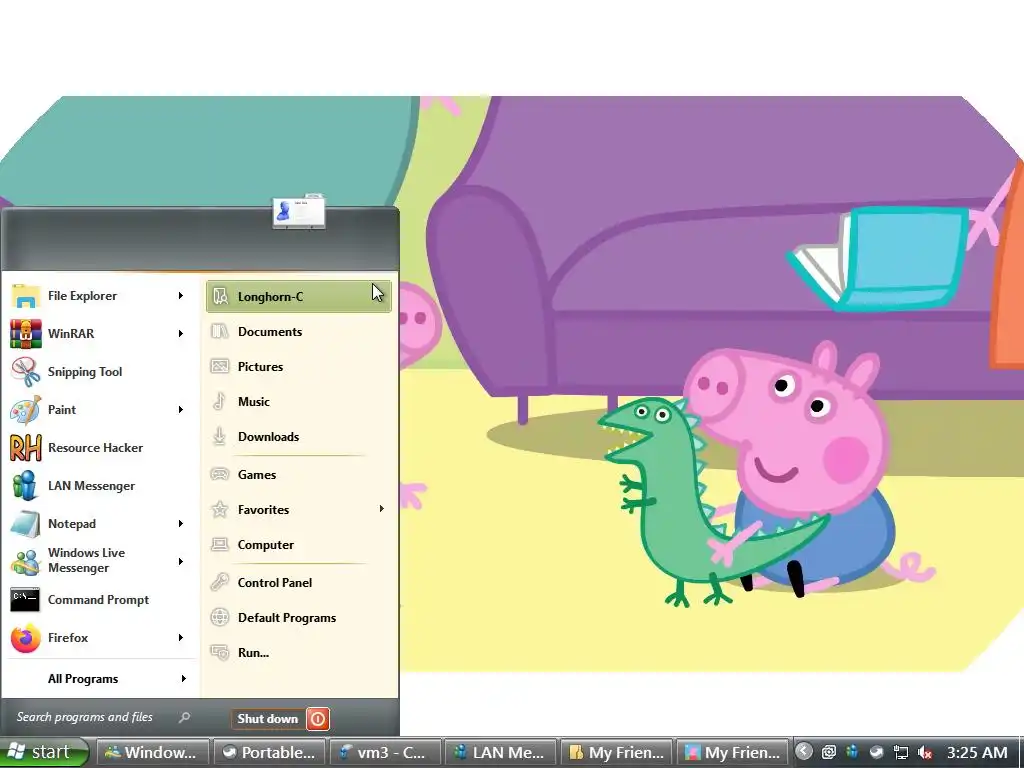Open Default Programs
Image resolution: width=1024 pixels, height=768 pixels.
click(298, 618)
